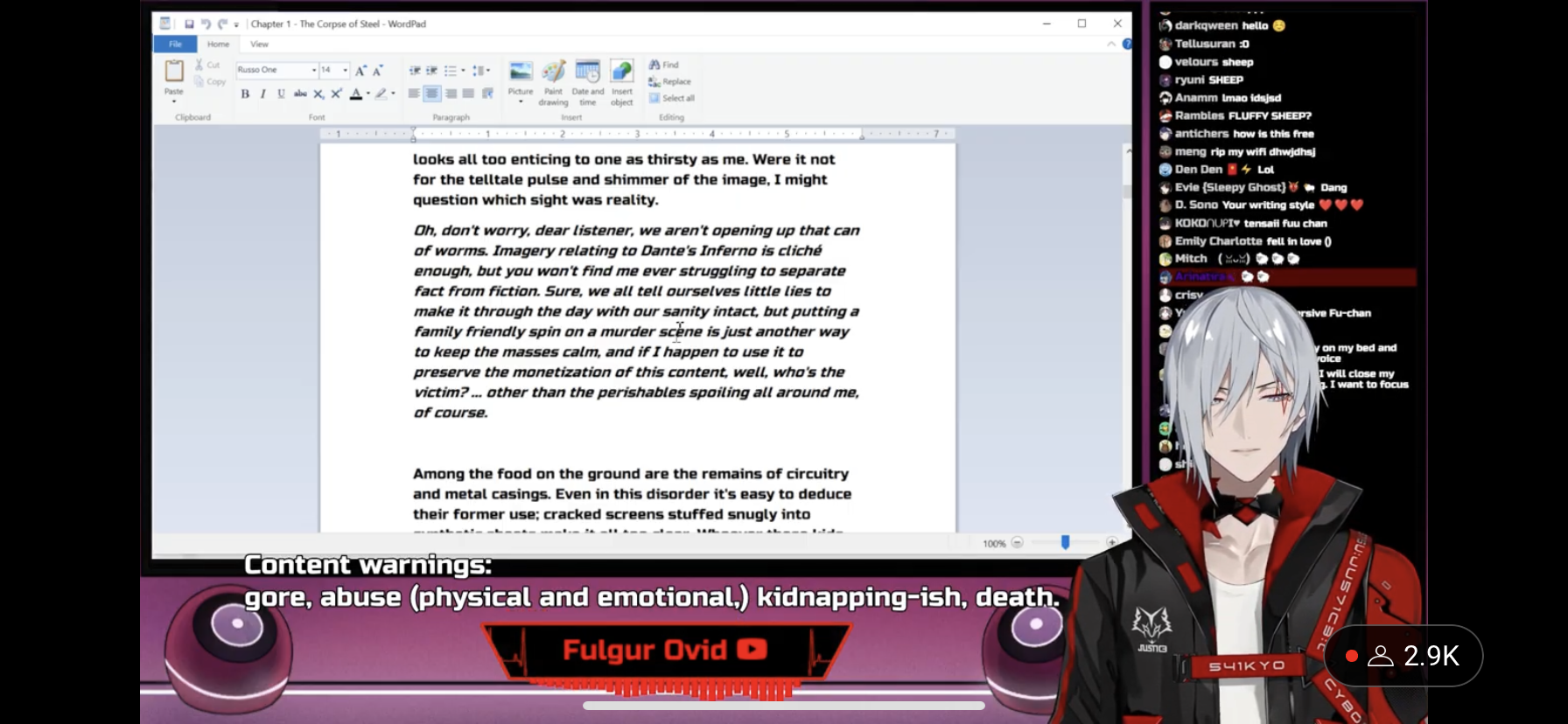Screen dimensions: 1568x724
Task: Expand the list style dropdown arrow
Action: pos(463,70)
